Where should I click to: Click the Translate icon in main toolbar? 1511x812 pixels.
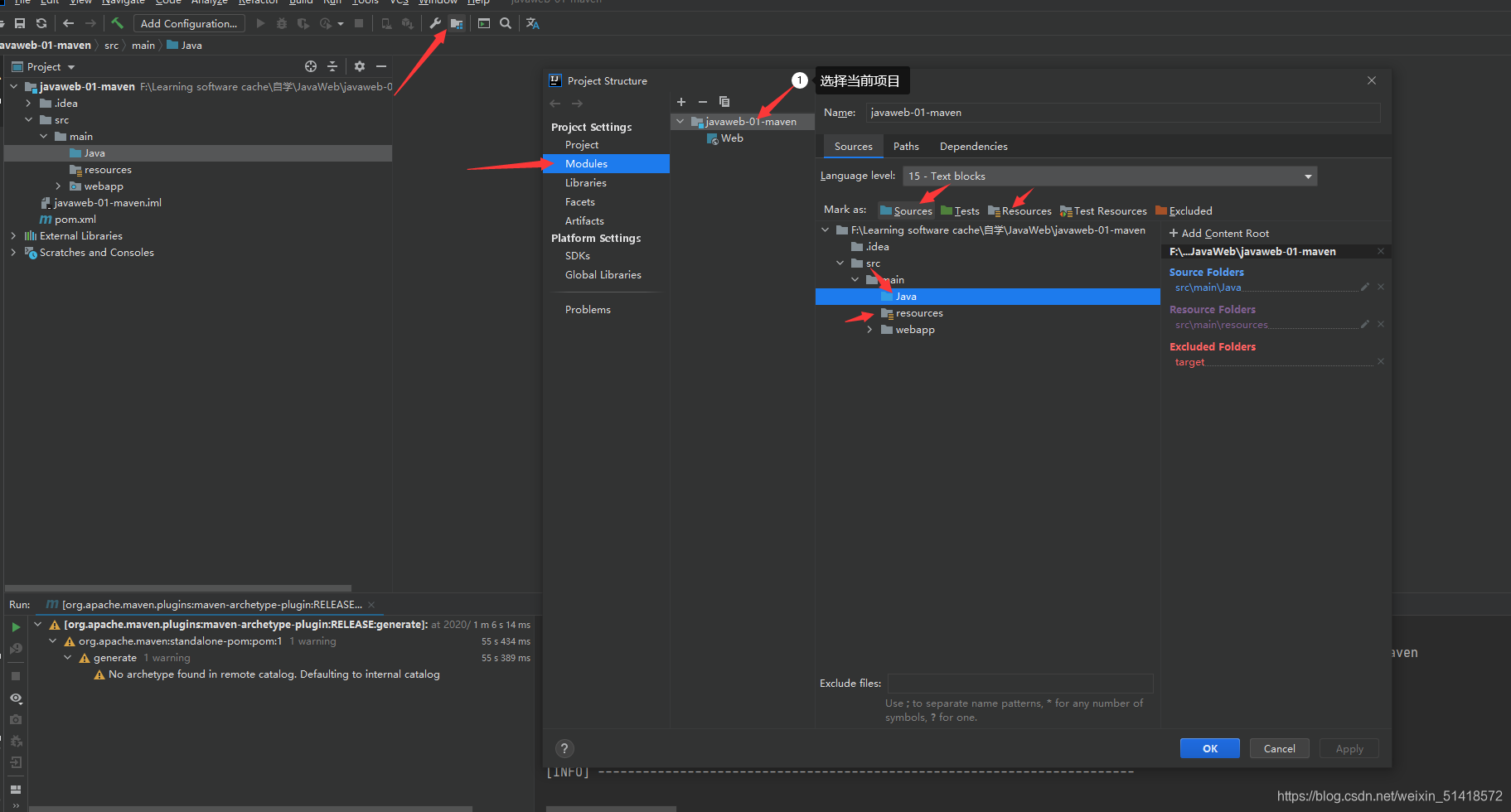click(x=533, y=23)
